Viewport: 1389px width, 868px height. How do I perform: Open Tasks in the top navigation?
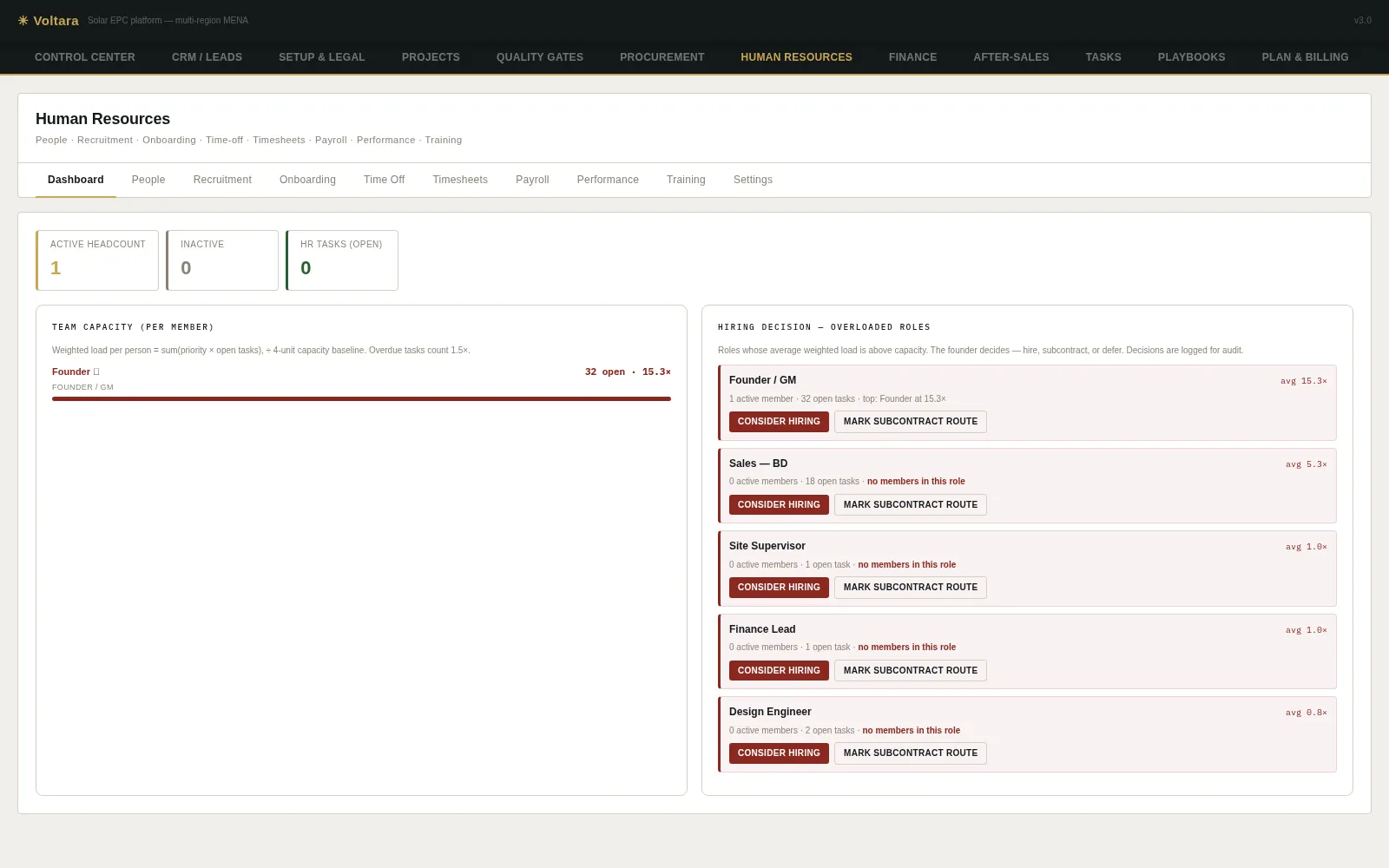(1103, 57)
